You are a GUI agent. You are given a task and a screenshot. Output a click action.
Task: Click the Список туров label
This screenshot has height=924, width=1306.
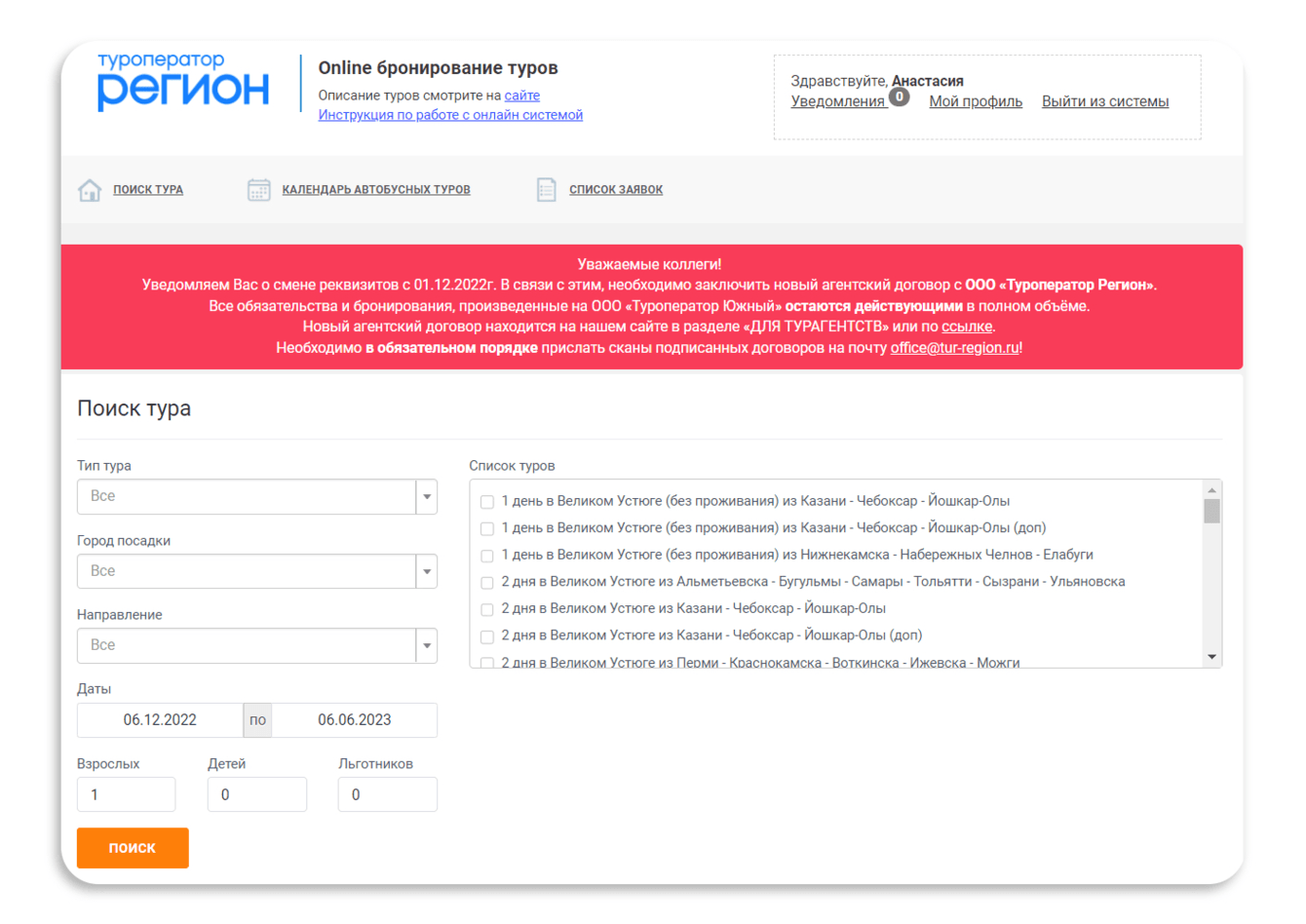pyautogui.click(x=512, y=466)
